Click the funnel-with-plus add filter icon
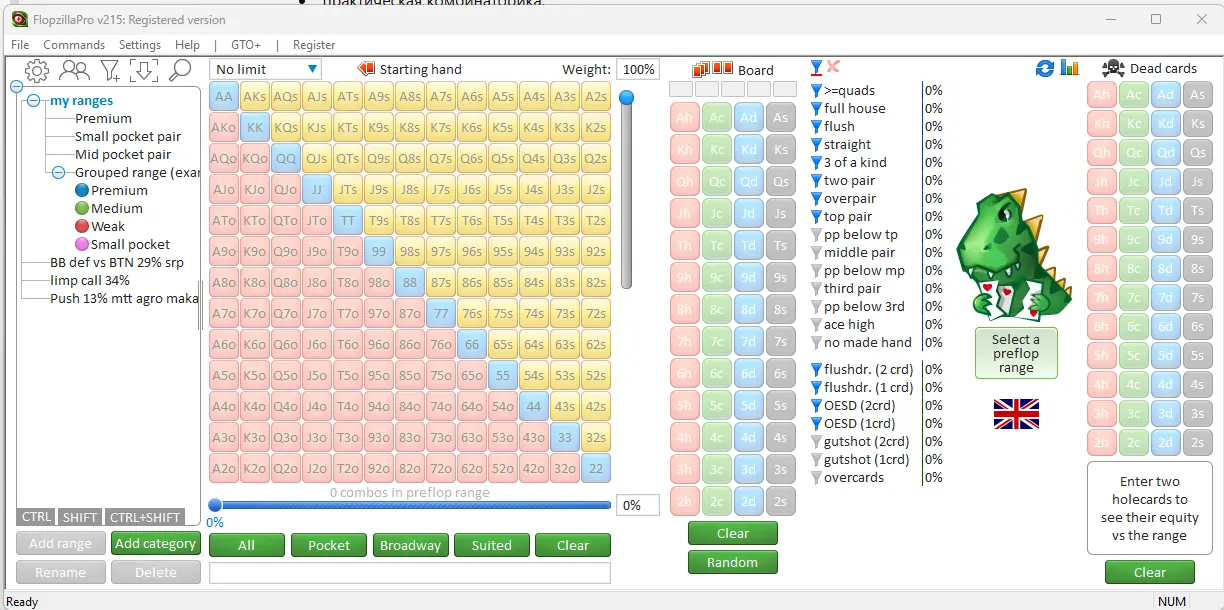Viewport: 1224px width, 610px height. click(x=110, y=70)
